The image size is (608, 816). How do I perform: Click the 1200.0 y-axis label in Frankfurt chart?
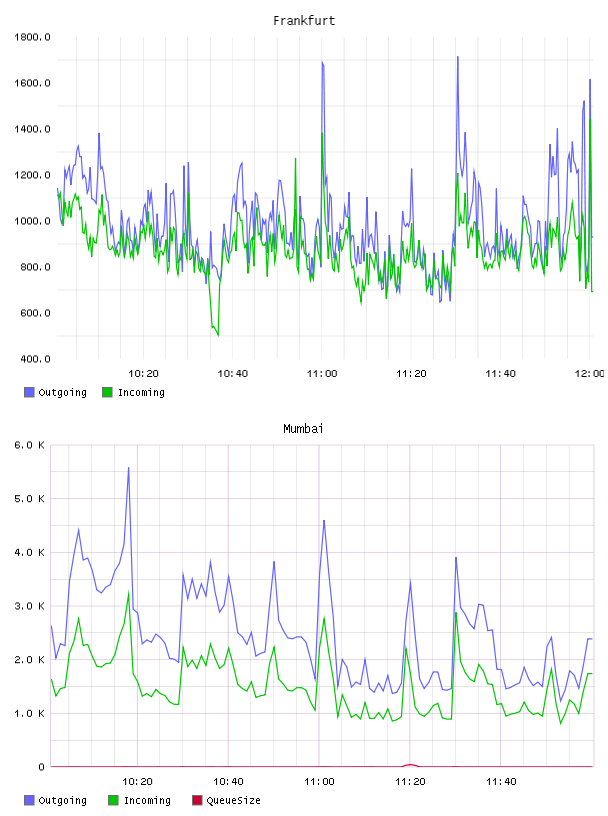coord(32,175)
